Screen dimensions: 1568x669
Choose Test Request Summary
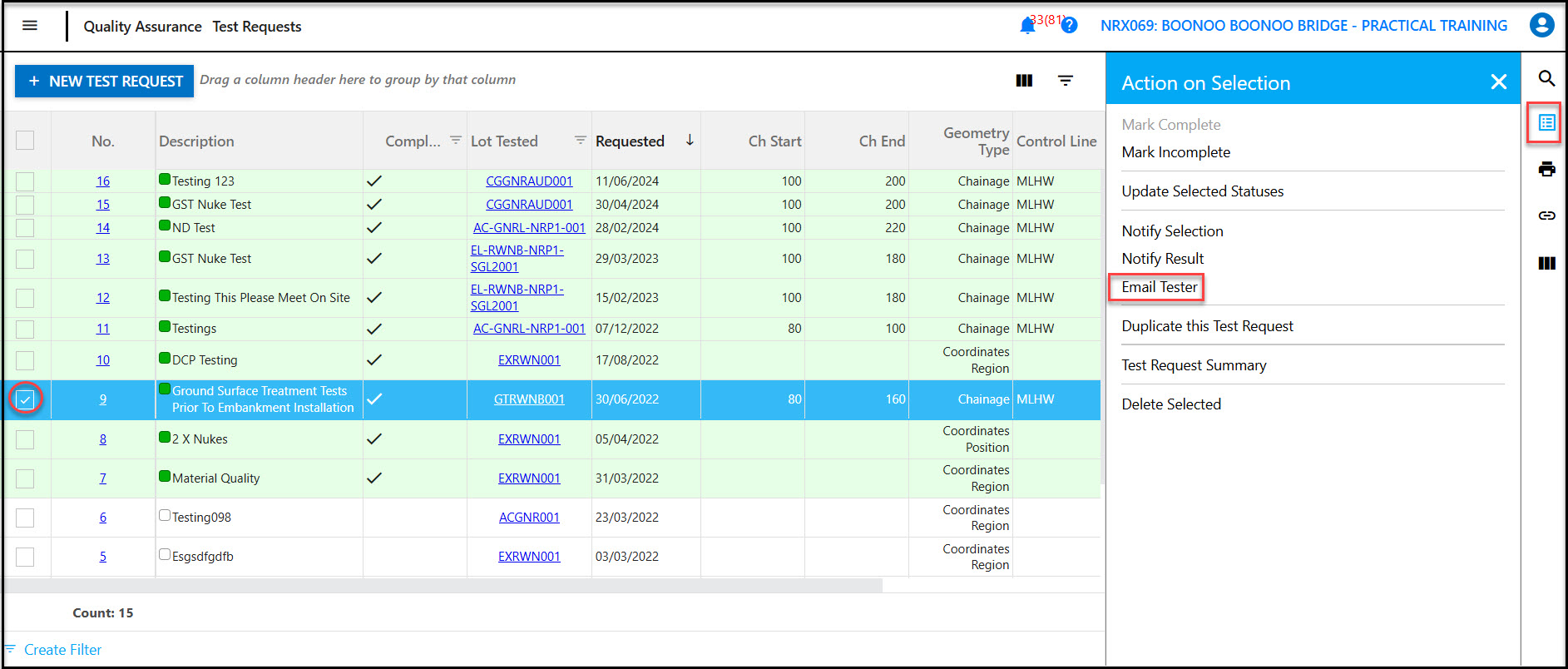coord(1194,365)
